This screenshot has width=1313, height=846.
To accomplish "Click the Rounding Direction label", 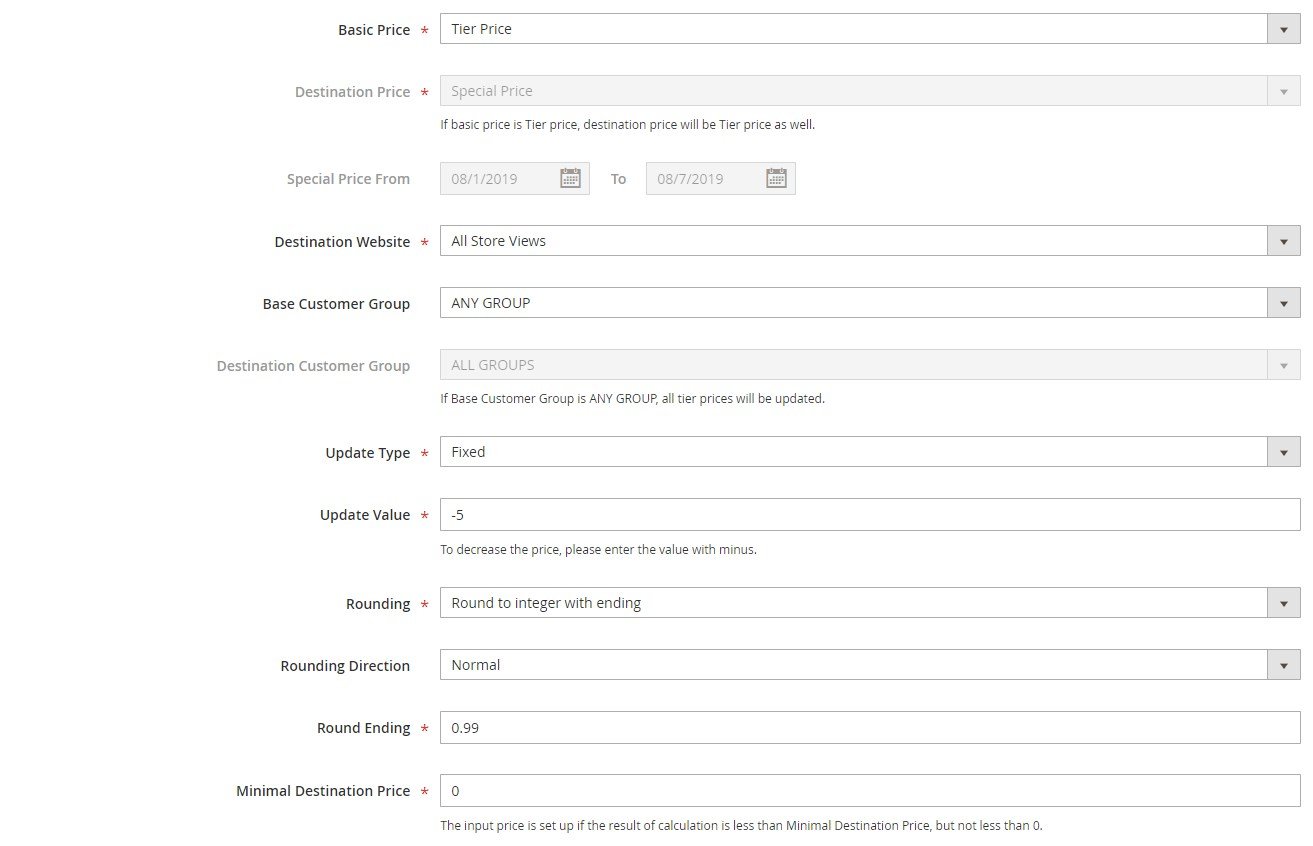I will pyautogui.click(x=345, y=666).
